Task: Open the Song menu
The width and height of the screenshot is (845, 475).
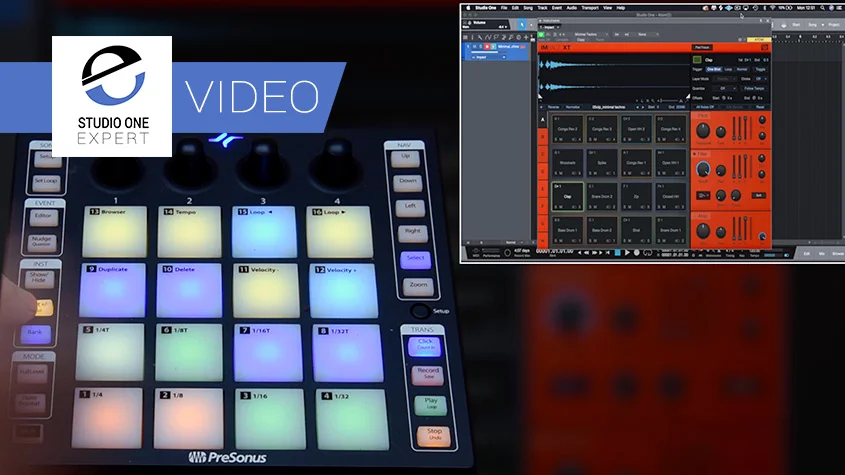Action: [x=528, y=8]
